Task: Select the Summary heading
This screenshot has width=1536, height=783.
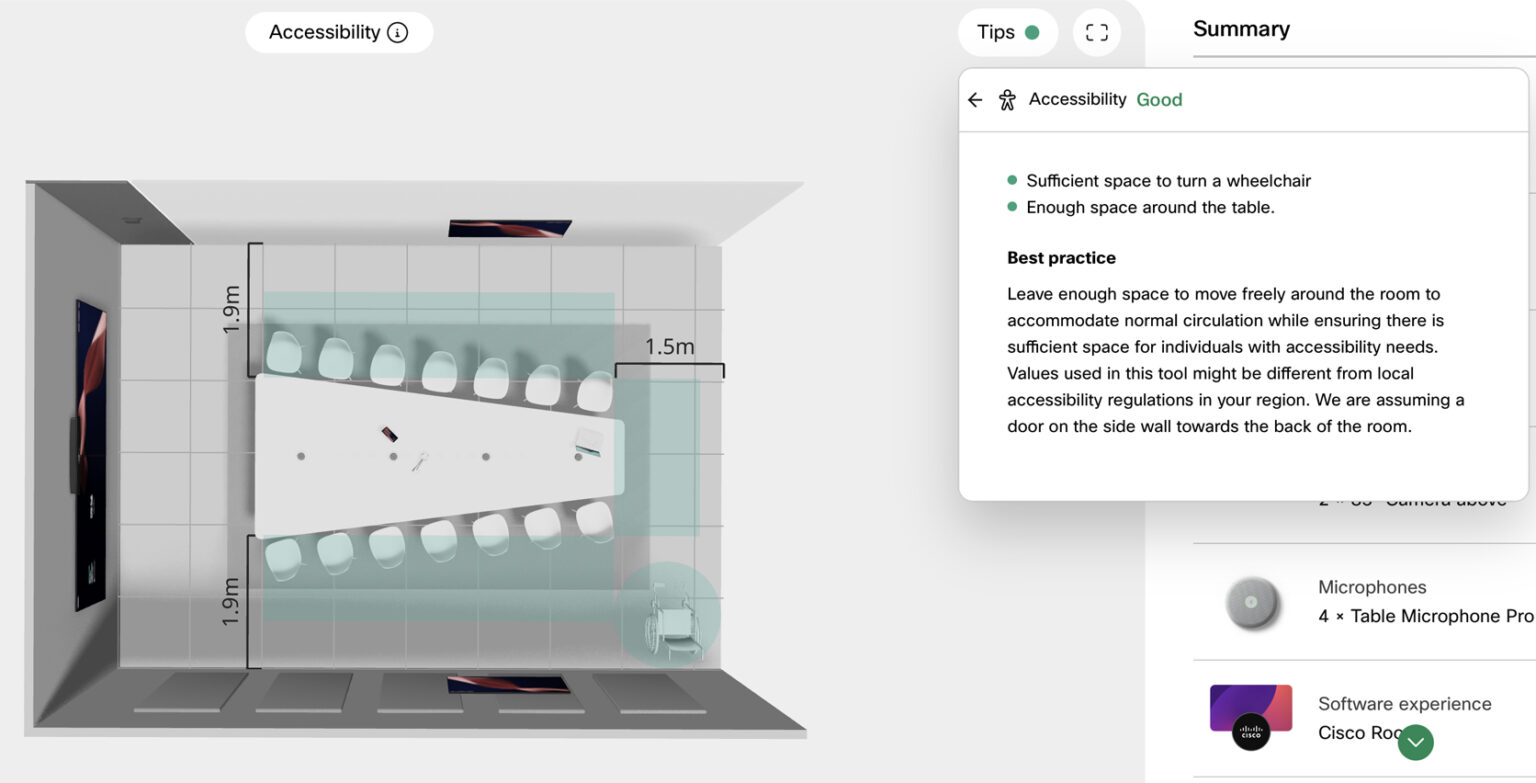Action: [1241, 29]
